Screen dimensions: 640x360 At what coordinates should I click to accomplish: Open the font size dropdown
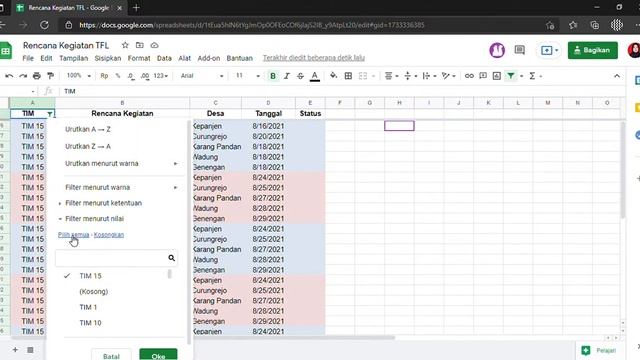click(x=247, y=76)
